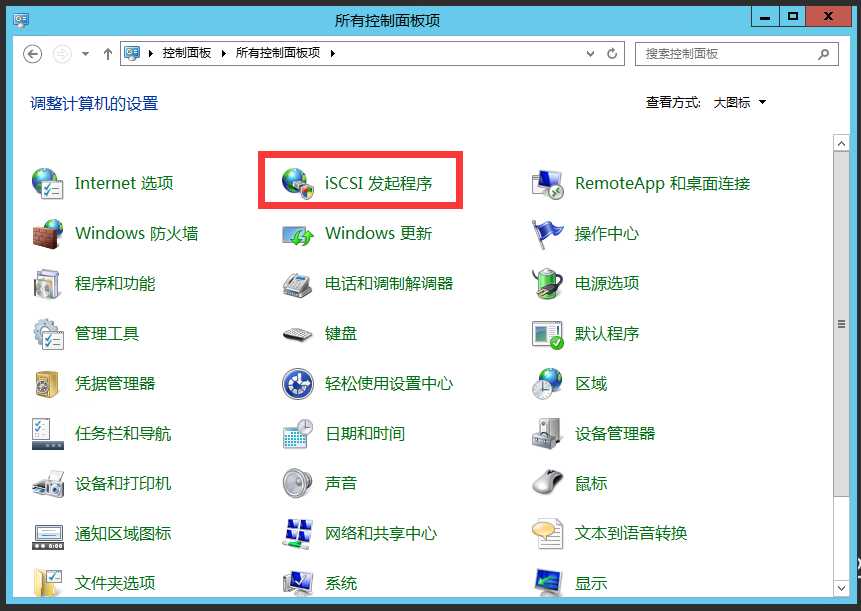Open the 键盘 keyboard icon

tap(298, 334)
